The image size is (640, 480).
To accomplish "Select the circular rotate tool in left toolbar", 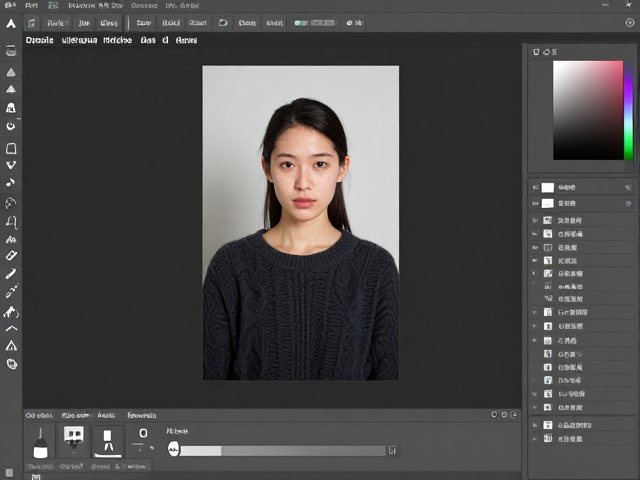I will click(x=11, y=126).
